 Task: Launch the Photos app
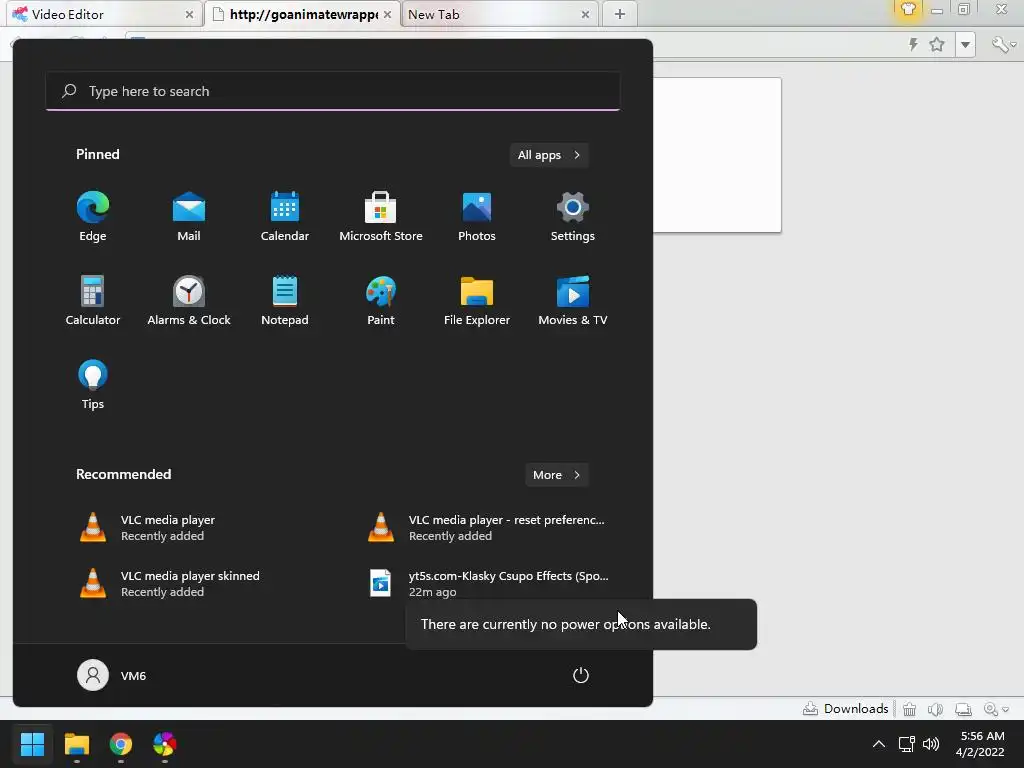(477, 217)
